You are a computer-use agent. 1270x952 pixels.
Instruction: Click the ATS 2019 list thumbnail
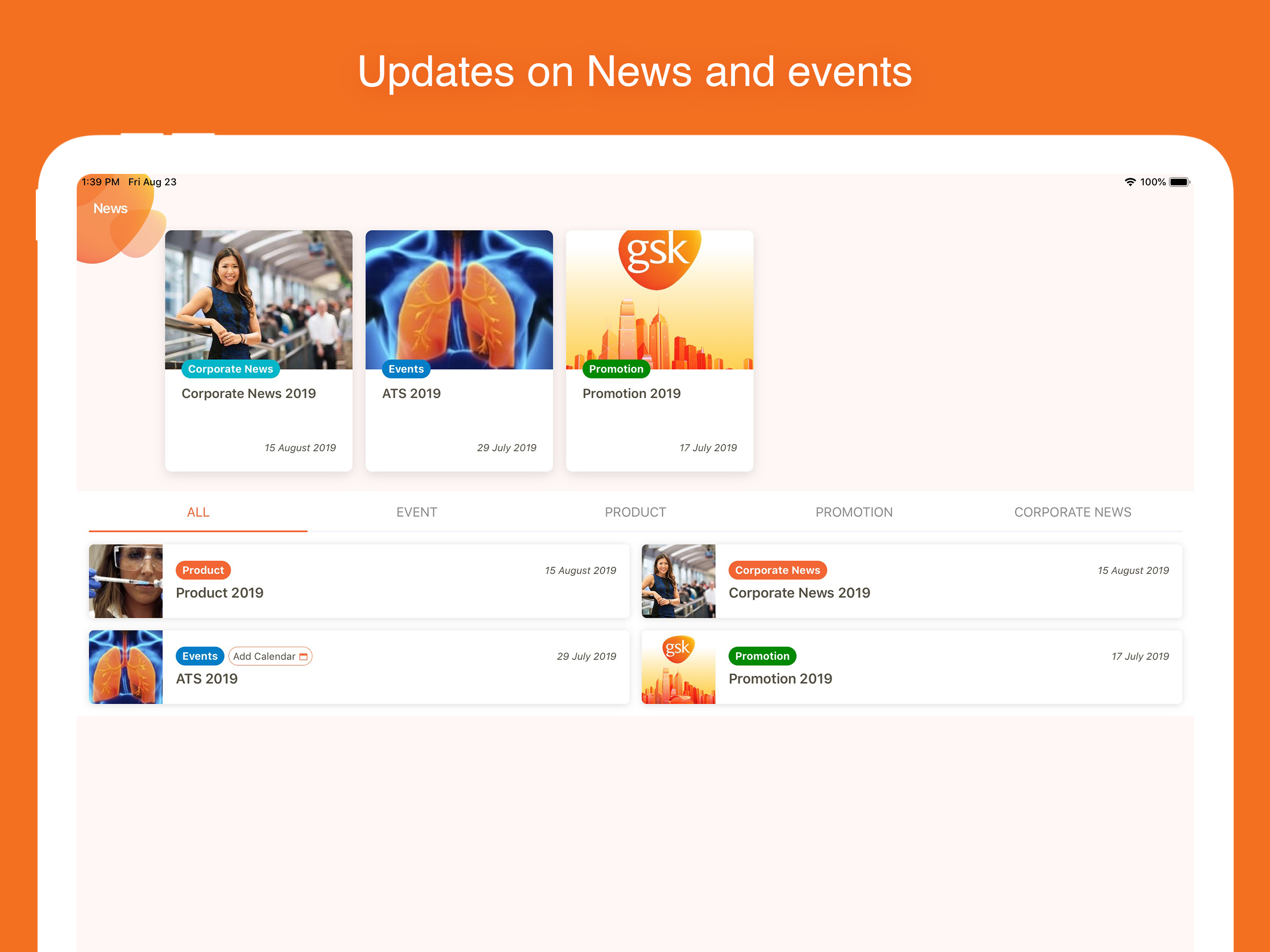(126, 667)
